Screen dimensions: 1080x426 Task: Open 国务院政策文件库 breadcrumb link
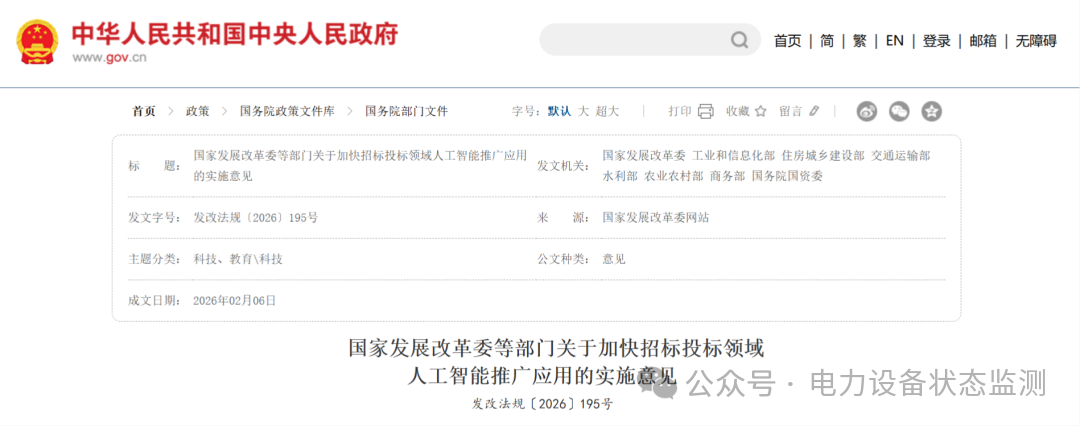click(287, 111)
